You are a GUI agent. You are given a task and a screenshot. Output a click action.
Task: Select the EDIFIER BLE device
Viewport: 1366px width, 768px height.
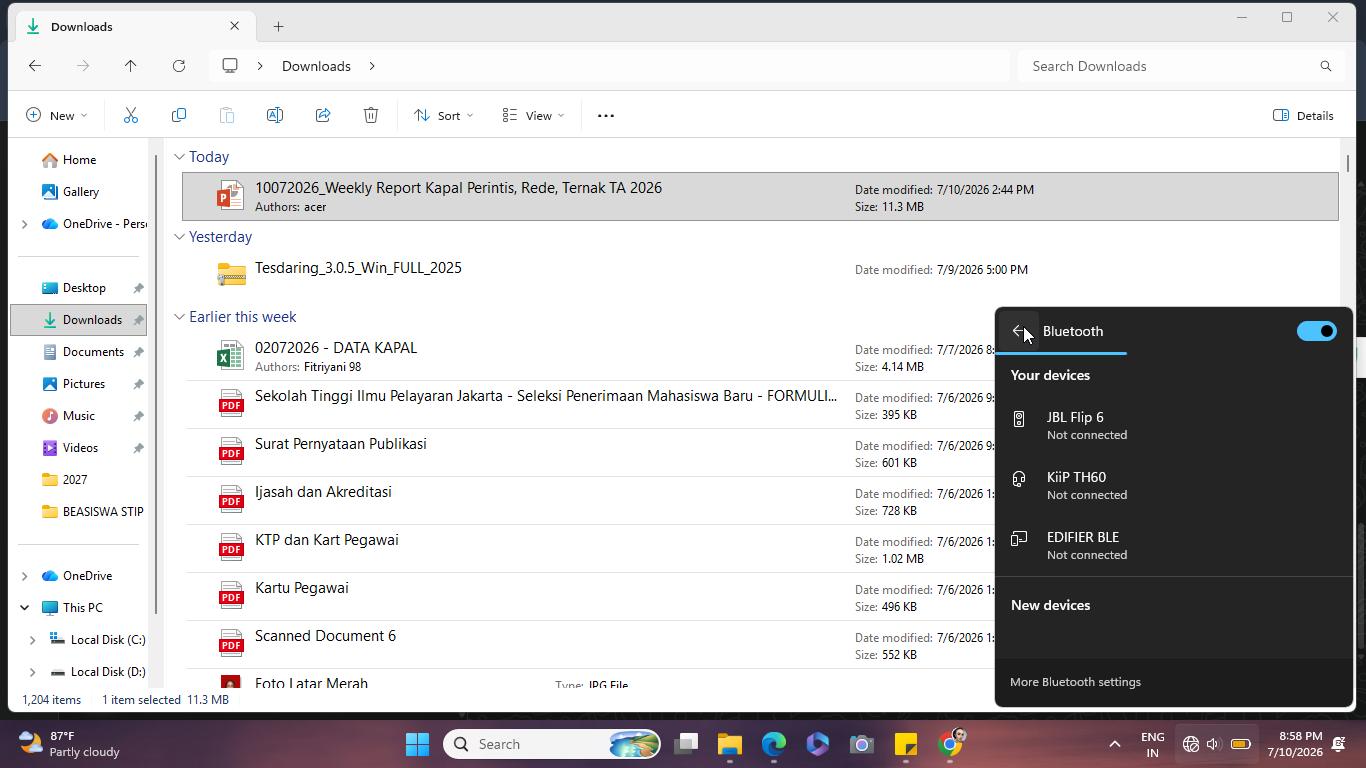coord(1174,545)
